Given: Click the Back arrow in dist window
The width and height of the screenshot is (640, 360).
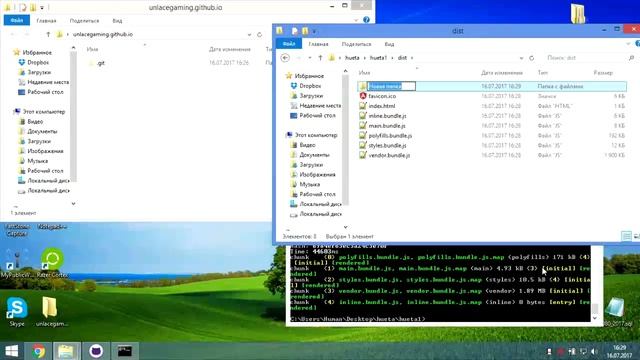Looking at the screenshot, I should point(285,58).
